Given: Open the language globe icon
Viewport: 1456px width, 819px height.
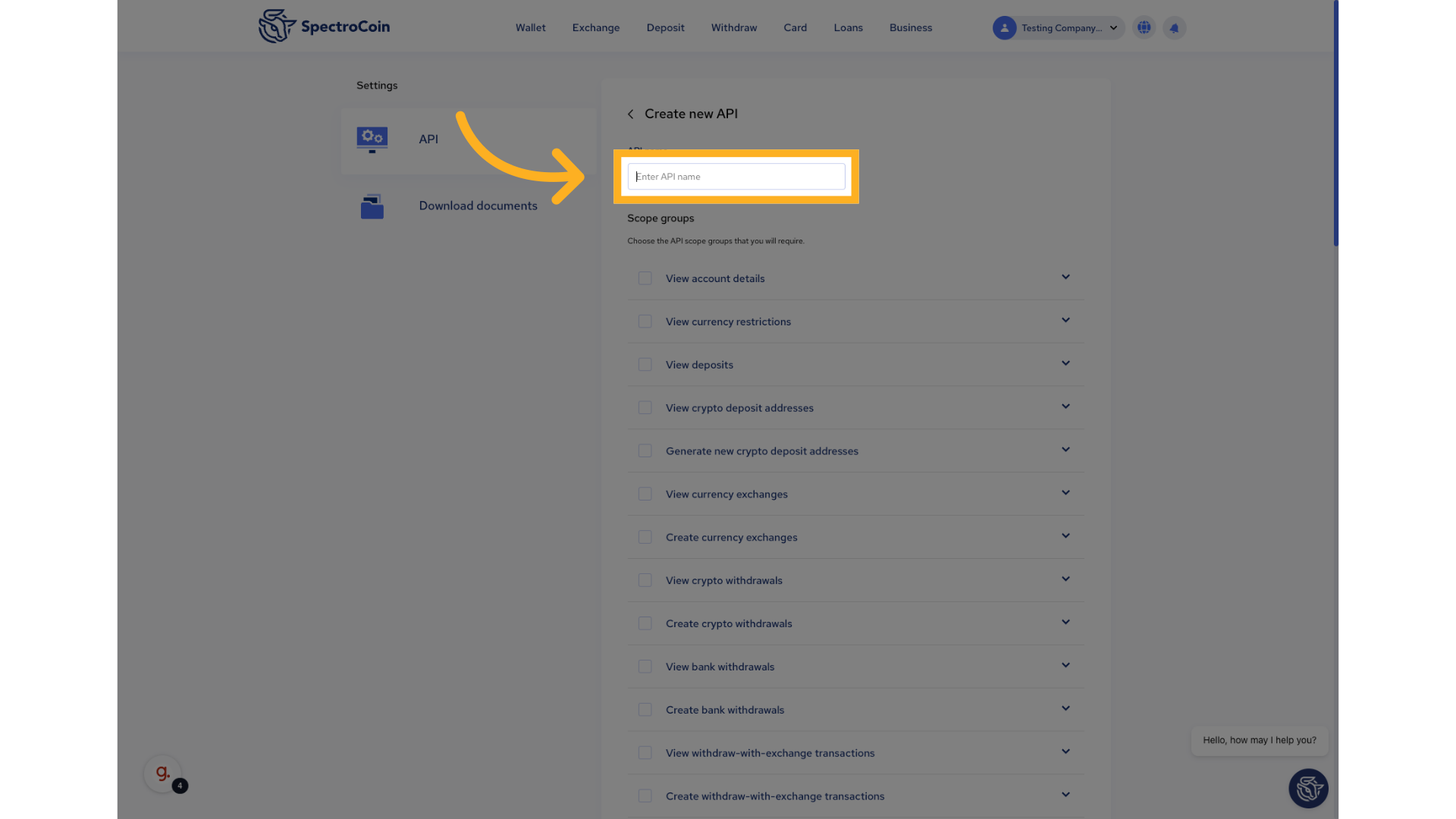Looking at the screenshot, I should click(x=1144, y=28).
